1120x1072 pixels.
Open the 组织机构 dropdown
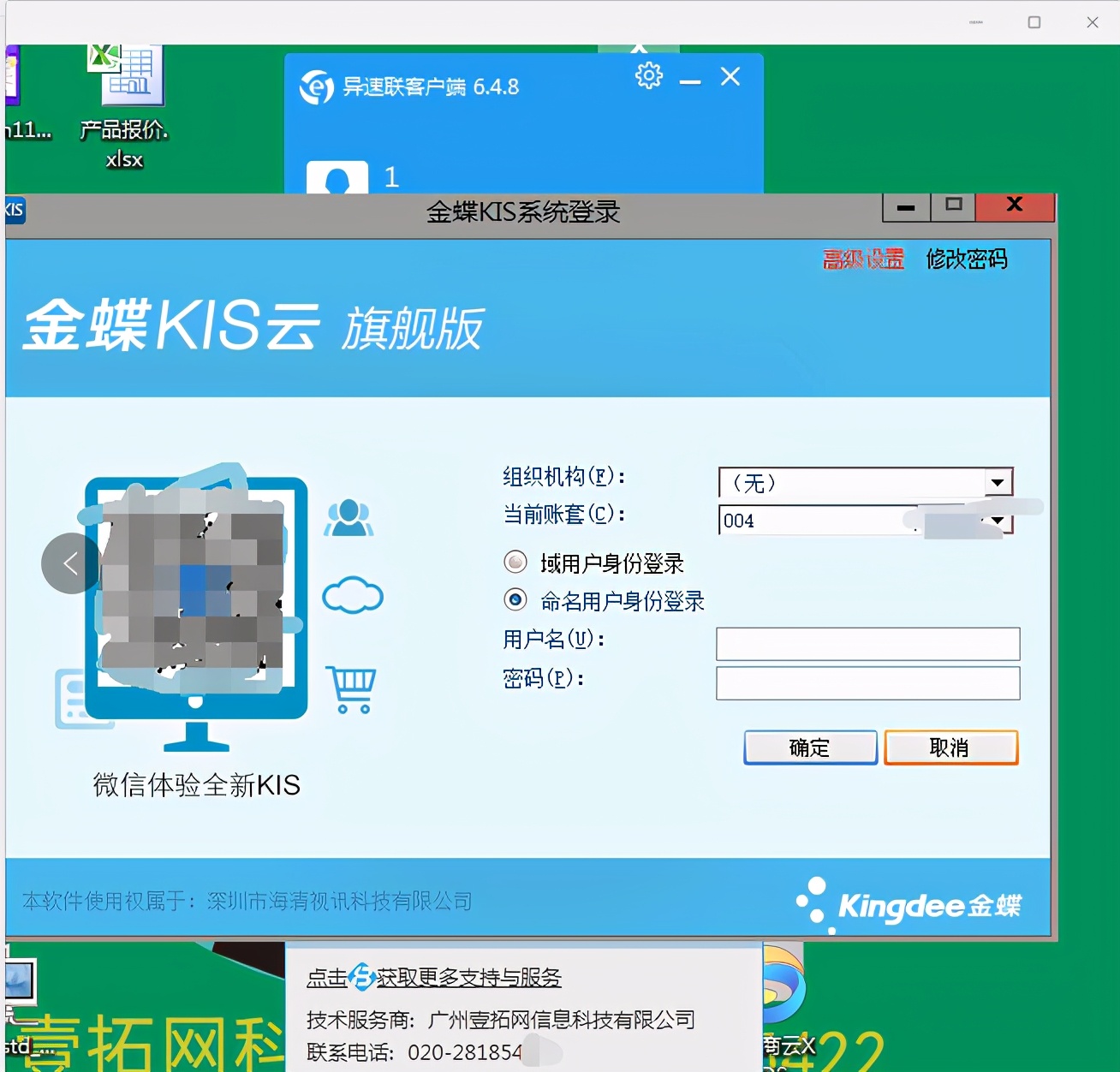[996, 483]
